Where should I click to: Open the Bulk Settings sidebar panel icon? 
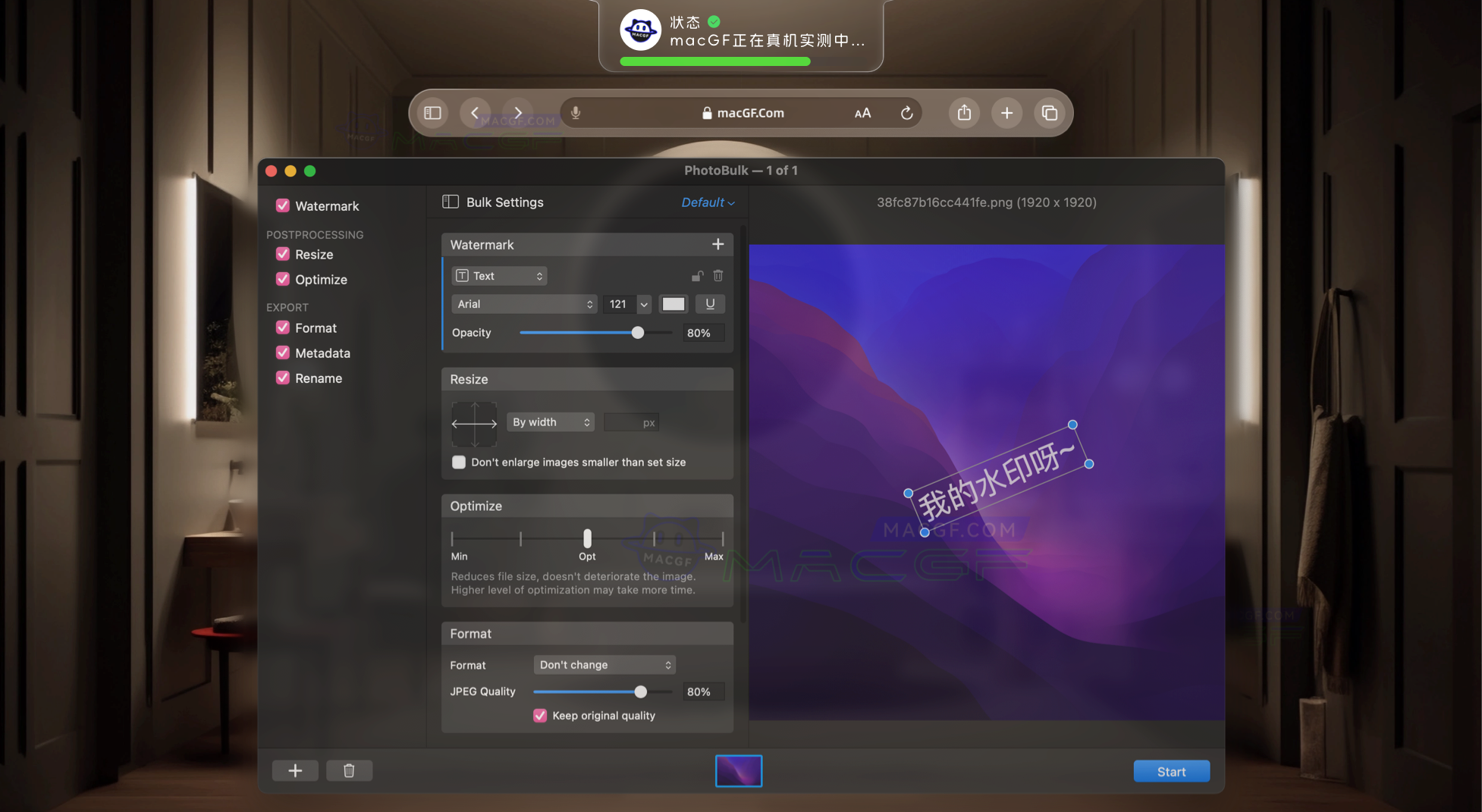[x=450, y=202]
